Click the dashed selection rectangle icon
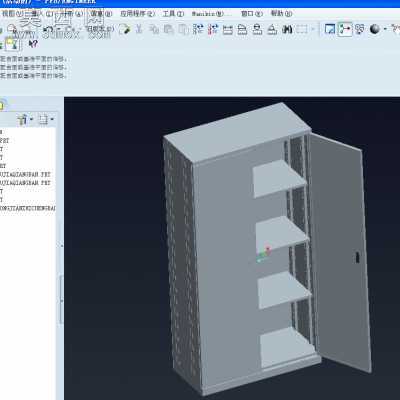Screen dimensions: 400x400 click(x=302, y=29)
